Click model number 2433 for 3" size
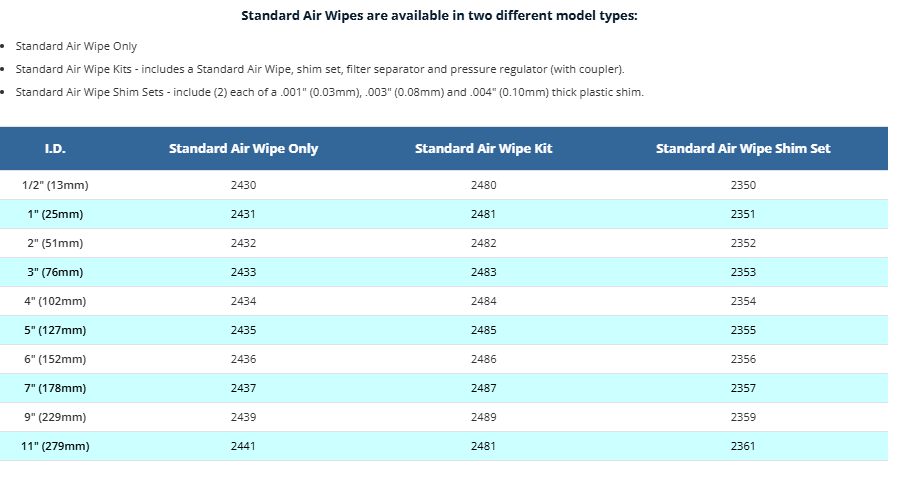The width and height of the screenshot is (898, 483). click(x=243, y=272)
